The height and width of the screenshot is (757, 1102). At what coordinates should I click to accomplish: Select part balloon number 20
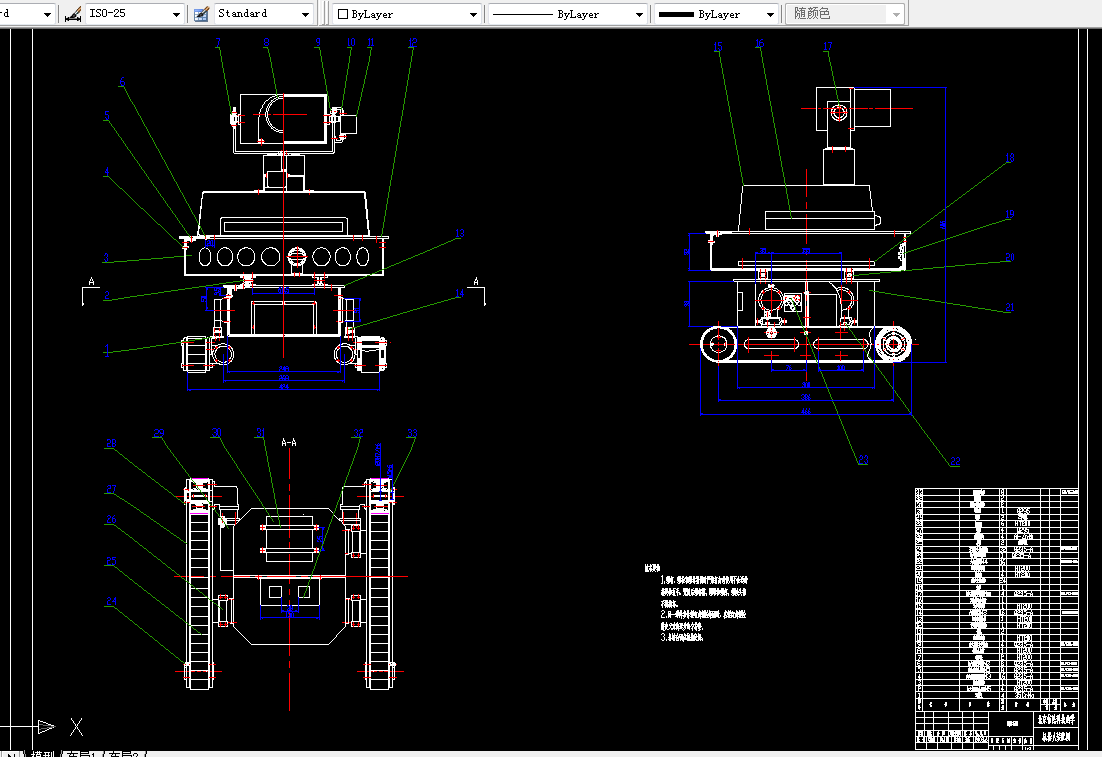[x=1010, y=257]
